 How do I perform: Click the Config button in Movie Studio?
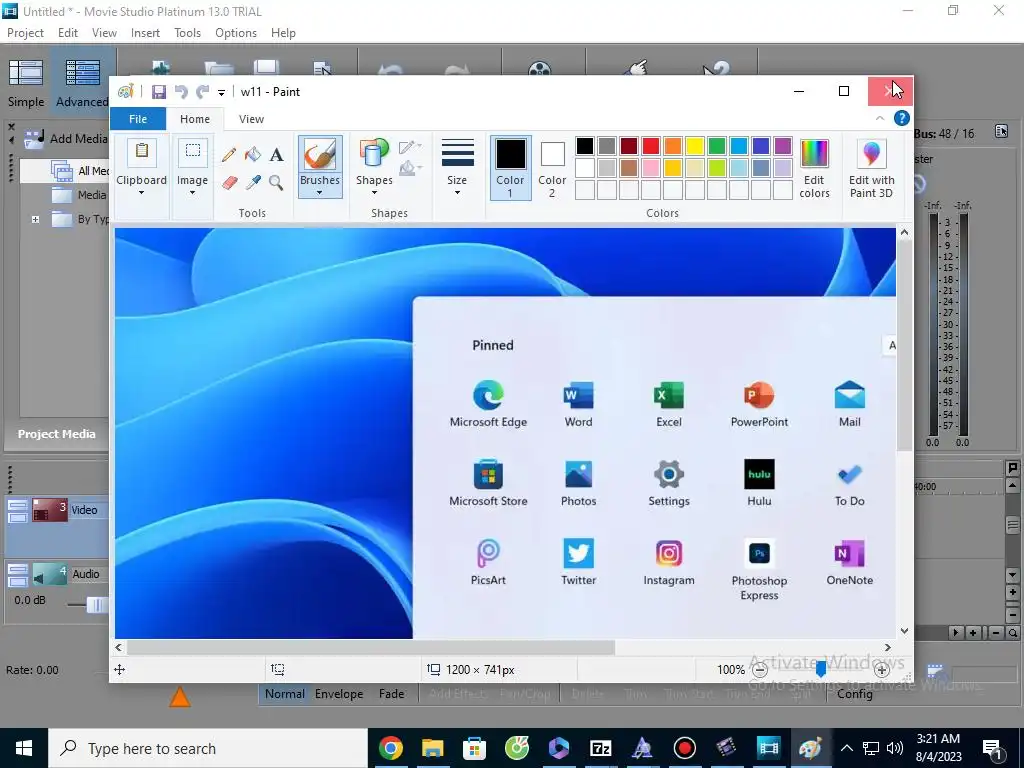point(854,694)
